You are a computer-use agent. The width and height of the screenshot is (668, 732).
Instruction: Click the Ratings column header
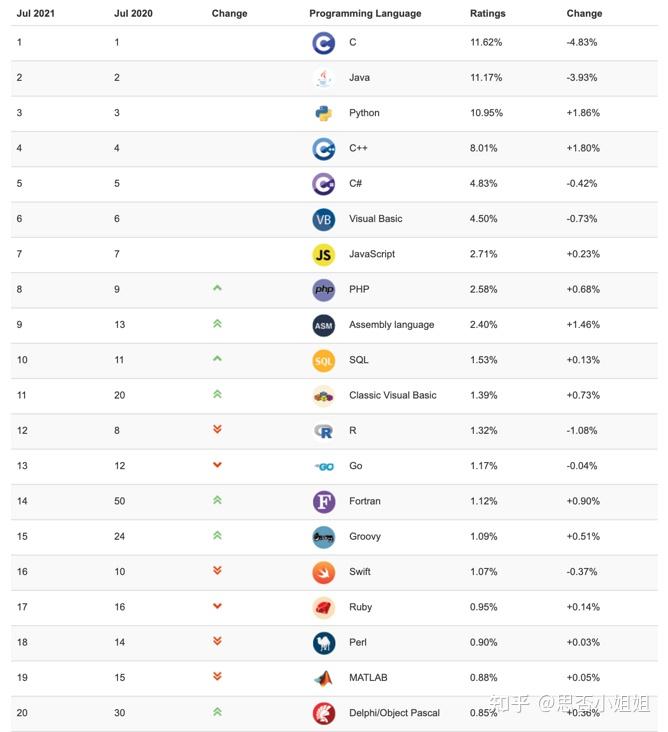488,14
